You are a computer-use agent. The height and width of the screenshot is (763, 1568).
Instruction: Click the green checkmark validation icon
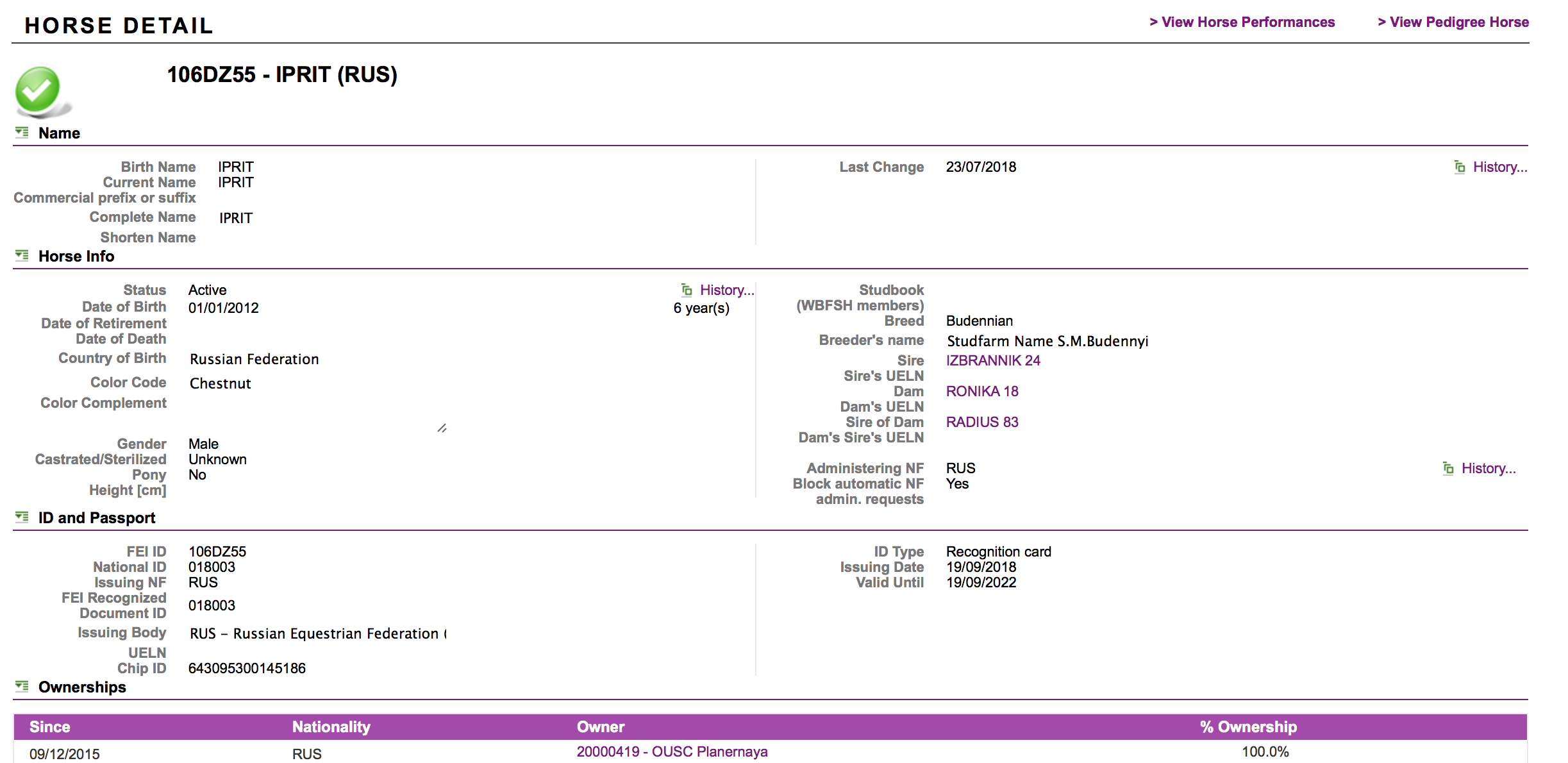click(38, 91)
